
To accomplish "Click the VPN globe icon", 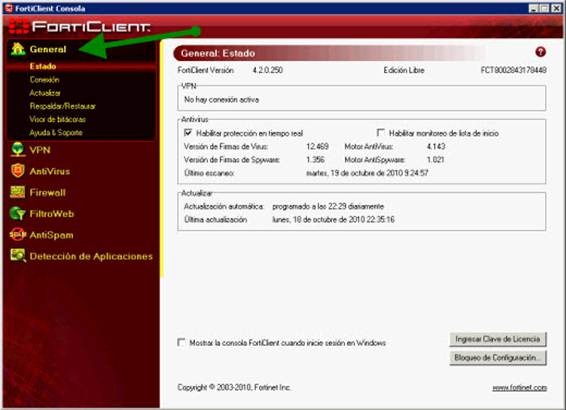I will (x=18, y=149).
